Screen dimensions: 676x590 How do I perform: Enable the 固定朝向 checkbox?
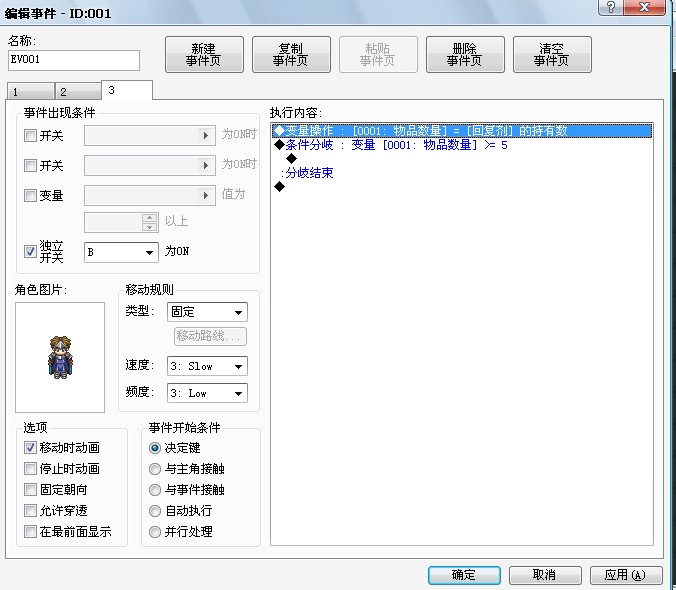30,490
